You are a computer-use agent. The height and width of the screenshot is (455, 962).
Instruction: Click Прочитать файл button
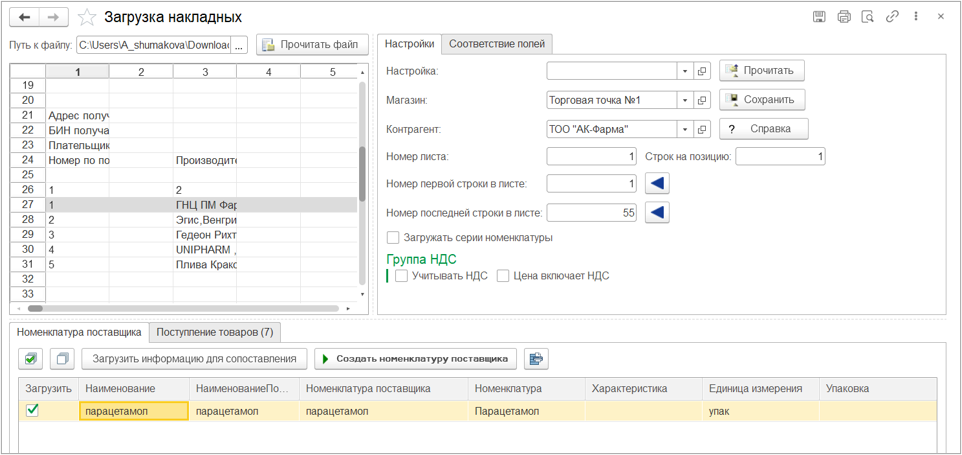coord(312,45)
